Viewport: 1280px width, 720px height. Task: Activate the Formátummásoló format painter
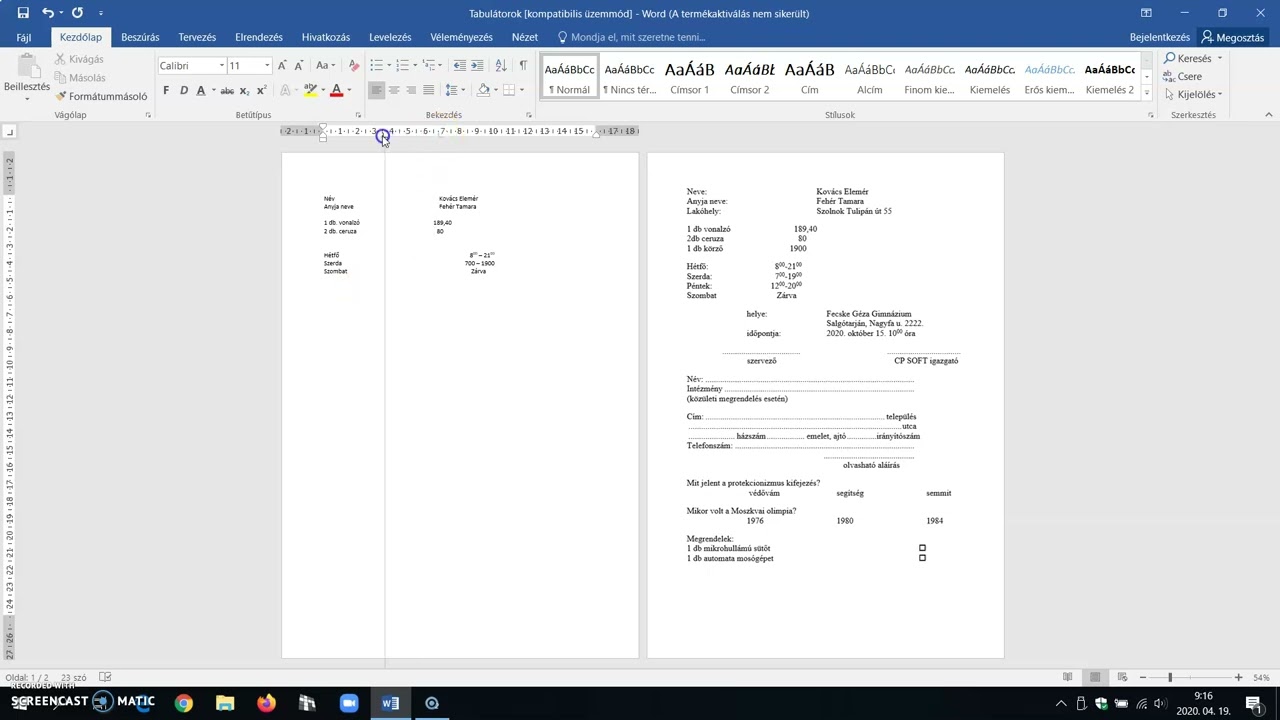pyautogui.click(x=101, y=96)
